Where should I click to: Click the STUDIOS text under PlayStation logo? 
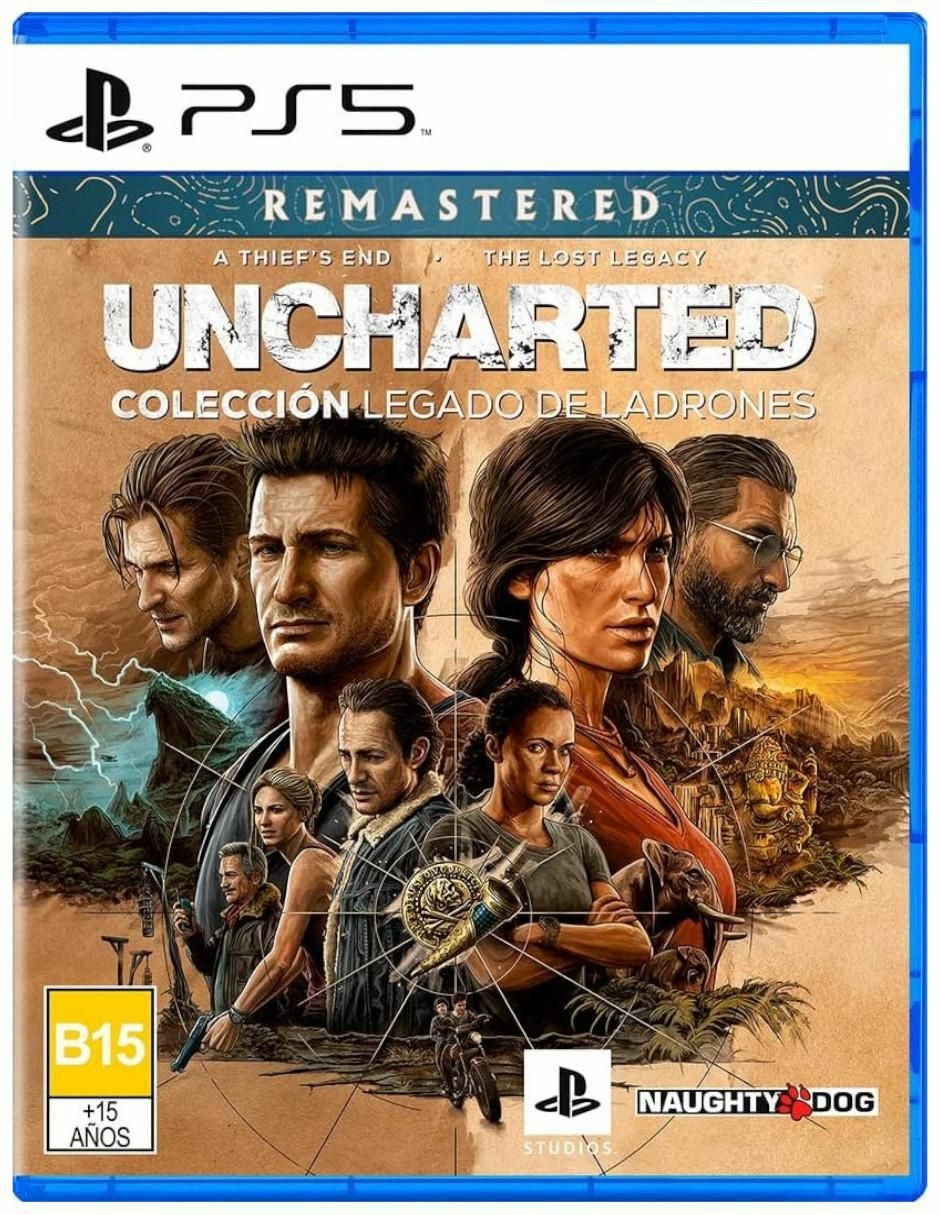[567, 1147]
